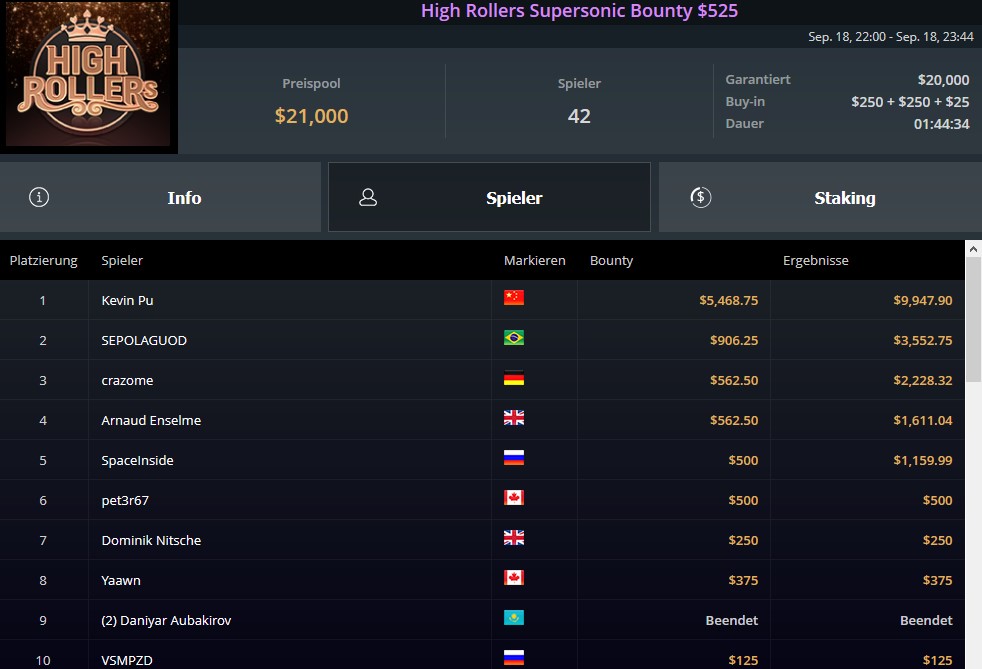The image size is (982, 669).
Task: Select player VSMPZD
Action: [127, 660]
